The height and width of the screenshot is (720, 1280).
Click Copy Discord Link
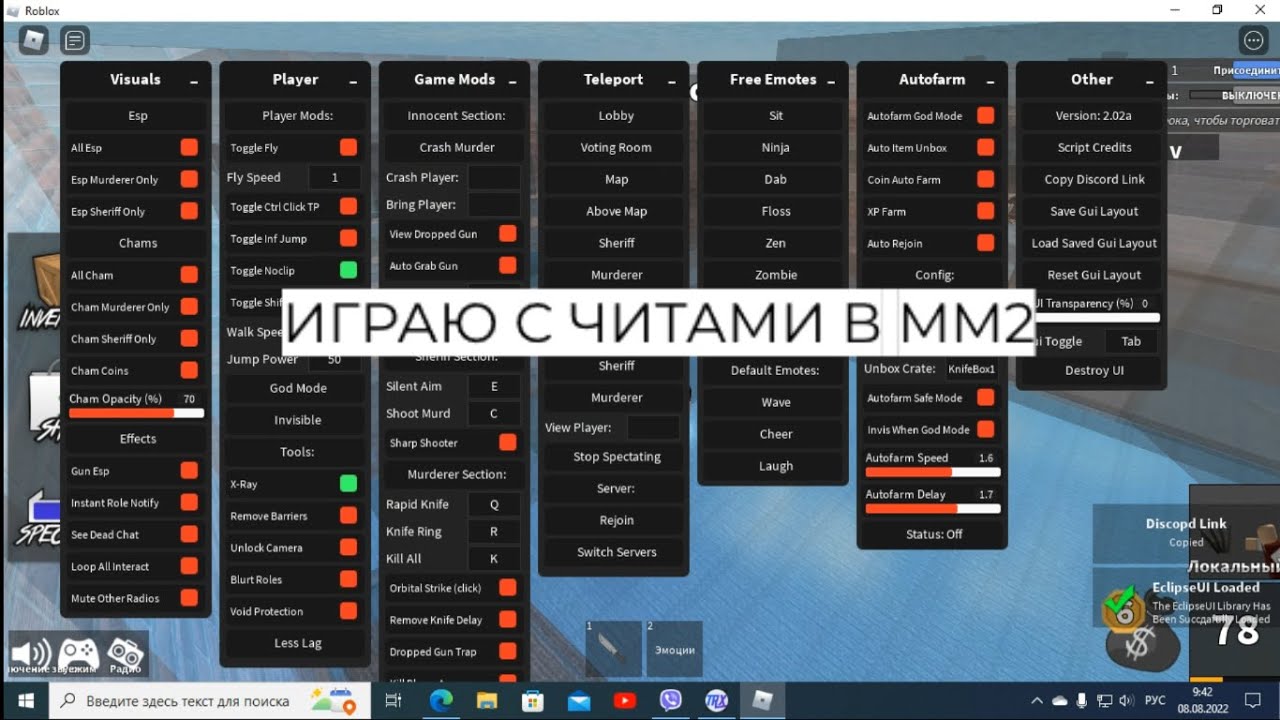1094,180
